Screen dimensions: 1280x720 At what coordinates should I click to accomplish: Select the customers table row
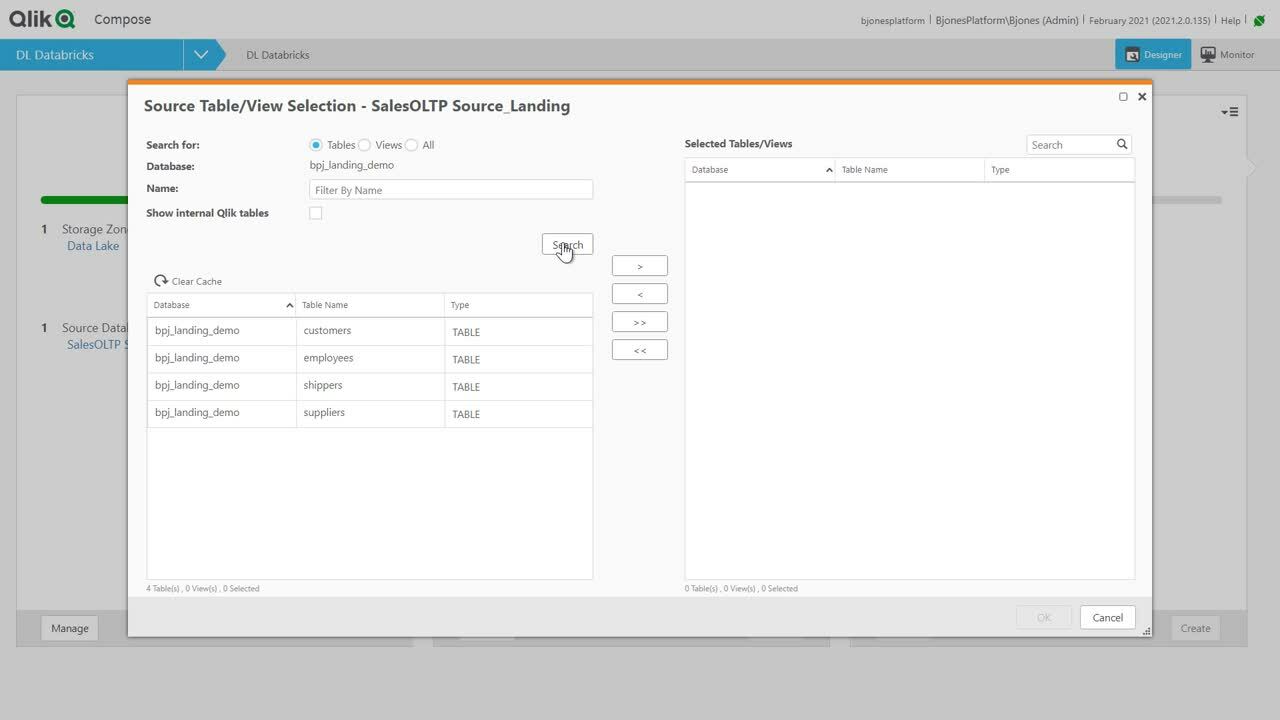pos(370,331)
